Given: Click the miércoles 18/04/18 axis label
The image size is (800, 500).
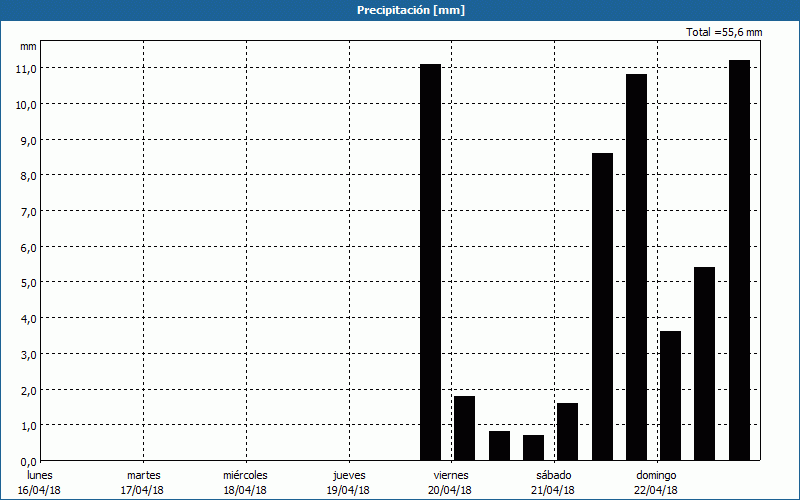Looking at the screenshot, I should (245, 482).
